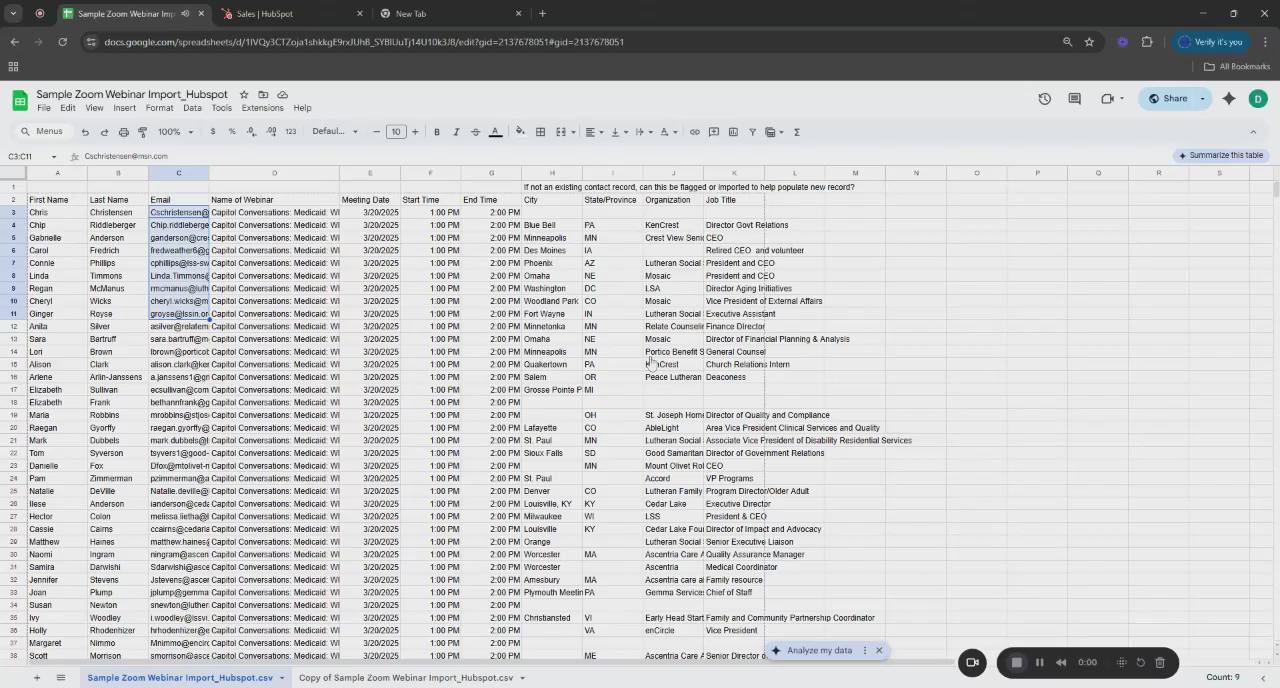Add a new sheet with plus
This screenshot has height=688, width=1280.
pos(37,677)
